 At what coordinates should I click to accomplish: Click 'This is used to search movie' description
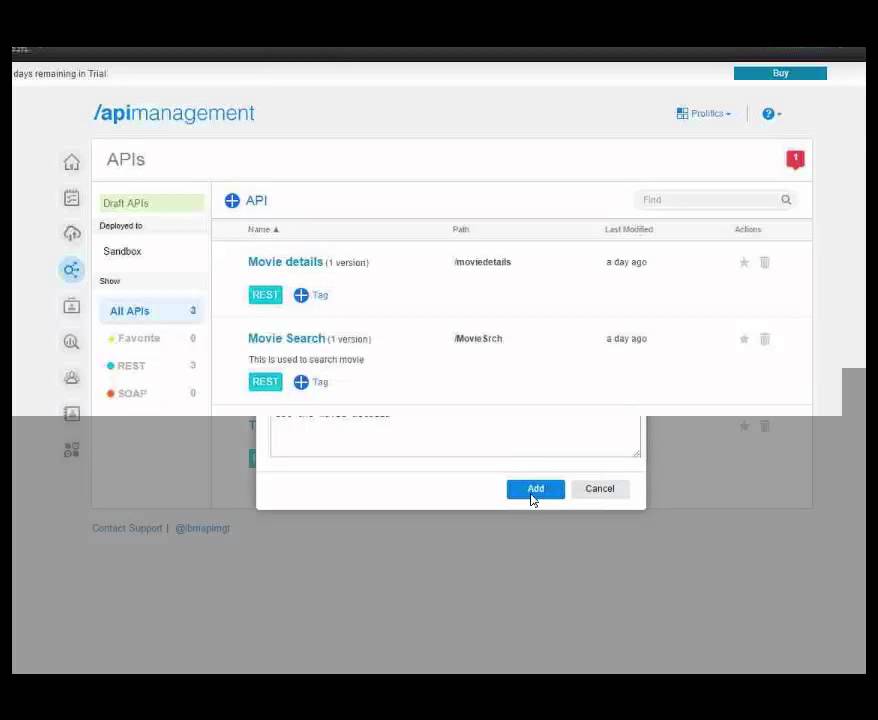pyautogui.click(x=306, y=359)
